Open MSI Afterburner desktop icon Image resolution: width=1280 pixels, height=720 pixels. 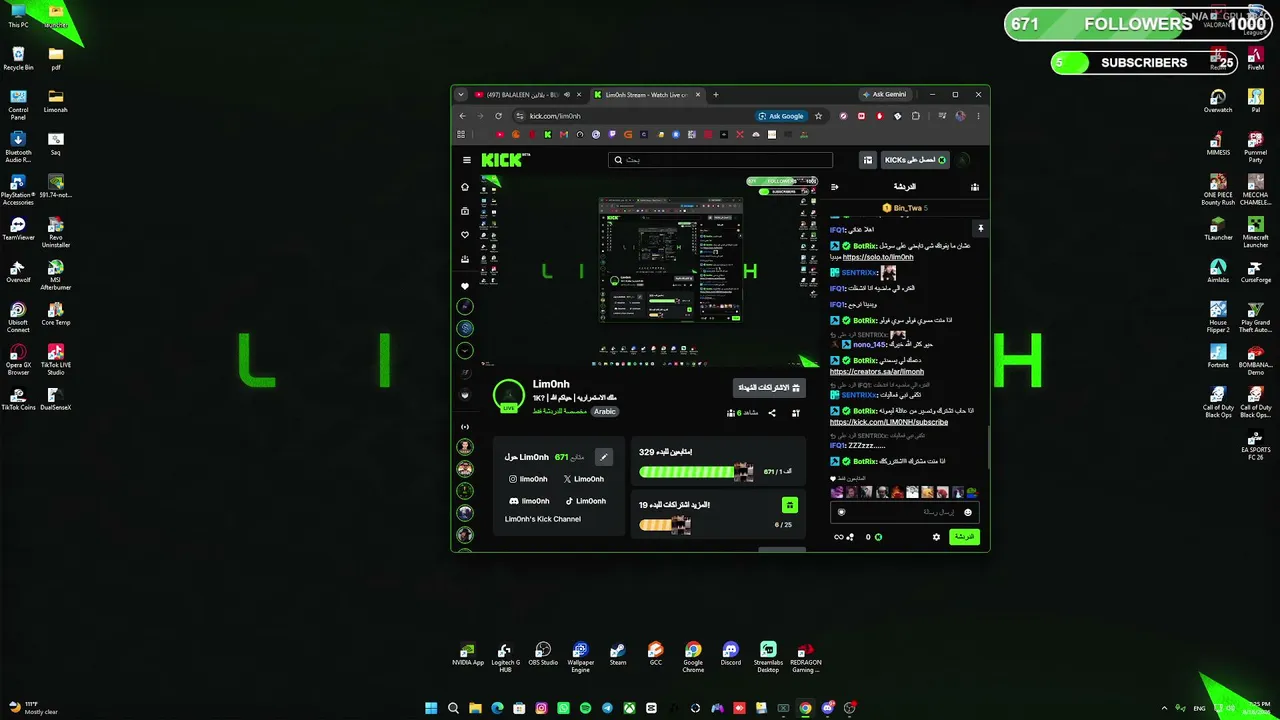click(56, 274)
